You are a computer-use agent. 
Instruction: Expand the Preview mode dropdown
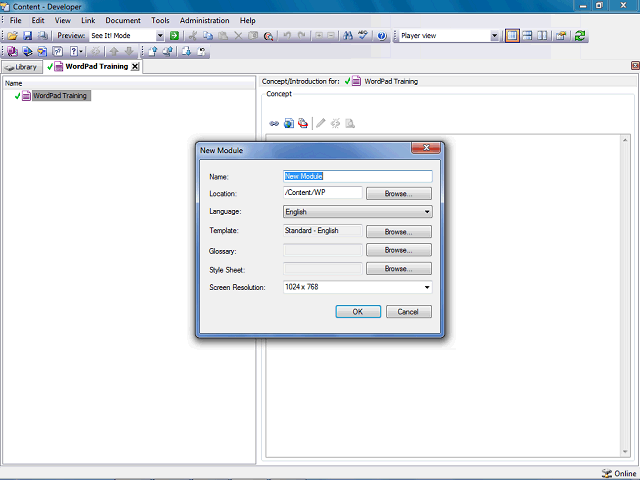[160, 36]
